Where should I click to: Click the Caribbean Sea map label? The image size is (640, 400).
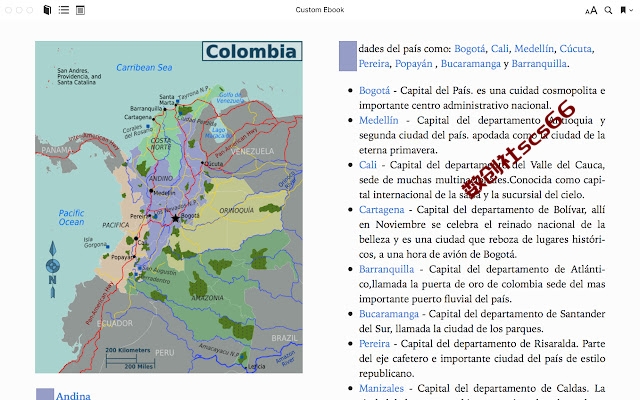tap(144, 68)
